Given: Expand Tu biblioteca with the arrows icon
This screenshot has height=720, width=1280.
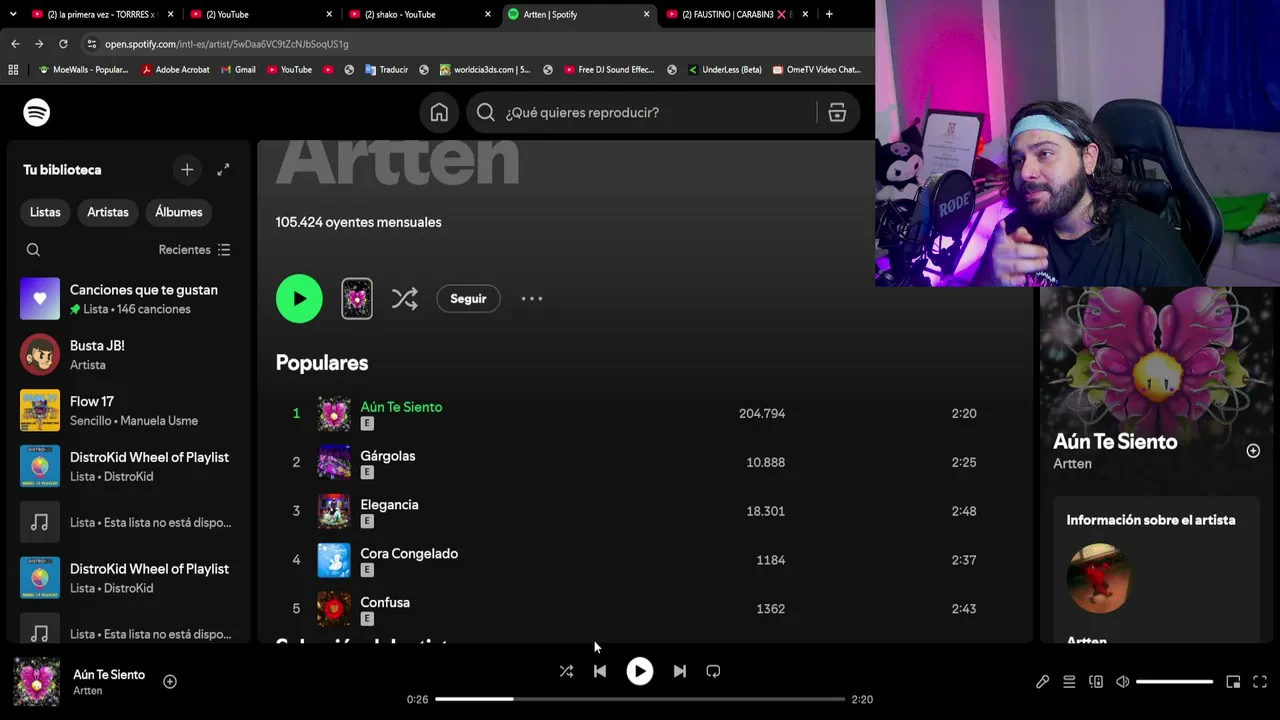Looking at the screenshot, I should pos(223,170).
